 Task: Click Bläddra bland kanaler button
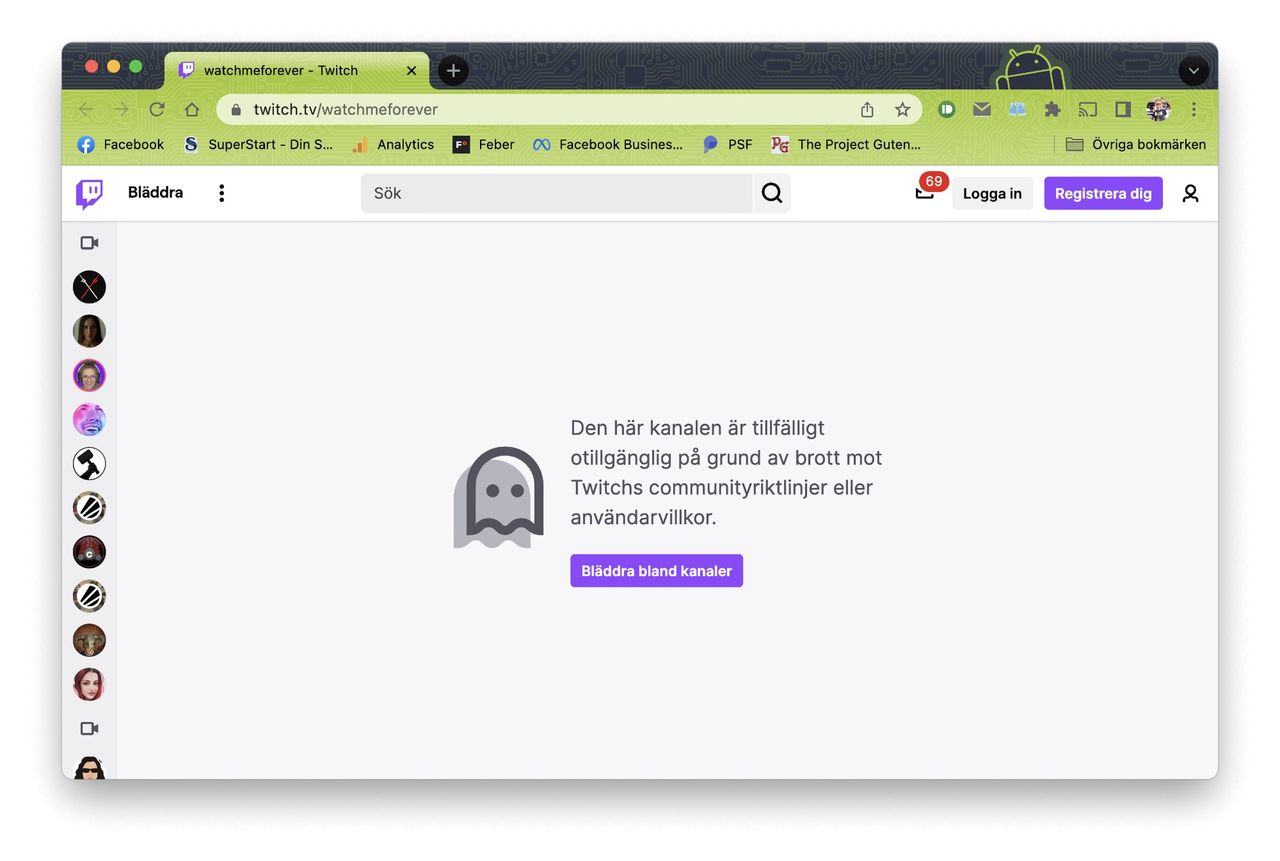pos(656,571)
